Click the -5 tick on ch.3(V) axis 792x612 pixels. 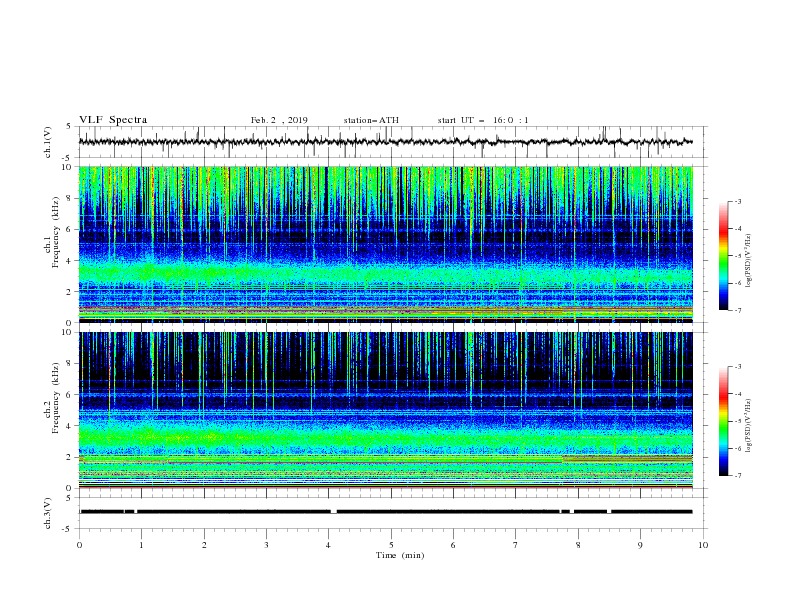tap(68, 529)
